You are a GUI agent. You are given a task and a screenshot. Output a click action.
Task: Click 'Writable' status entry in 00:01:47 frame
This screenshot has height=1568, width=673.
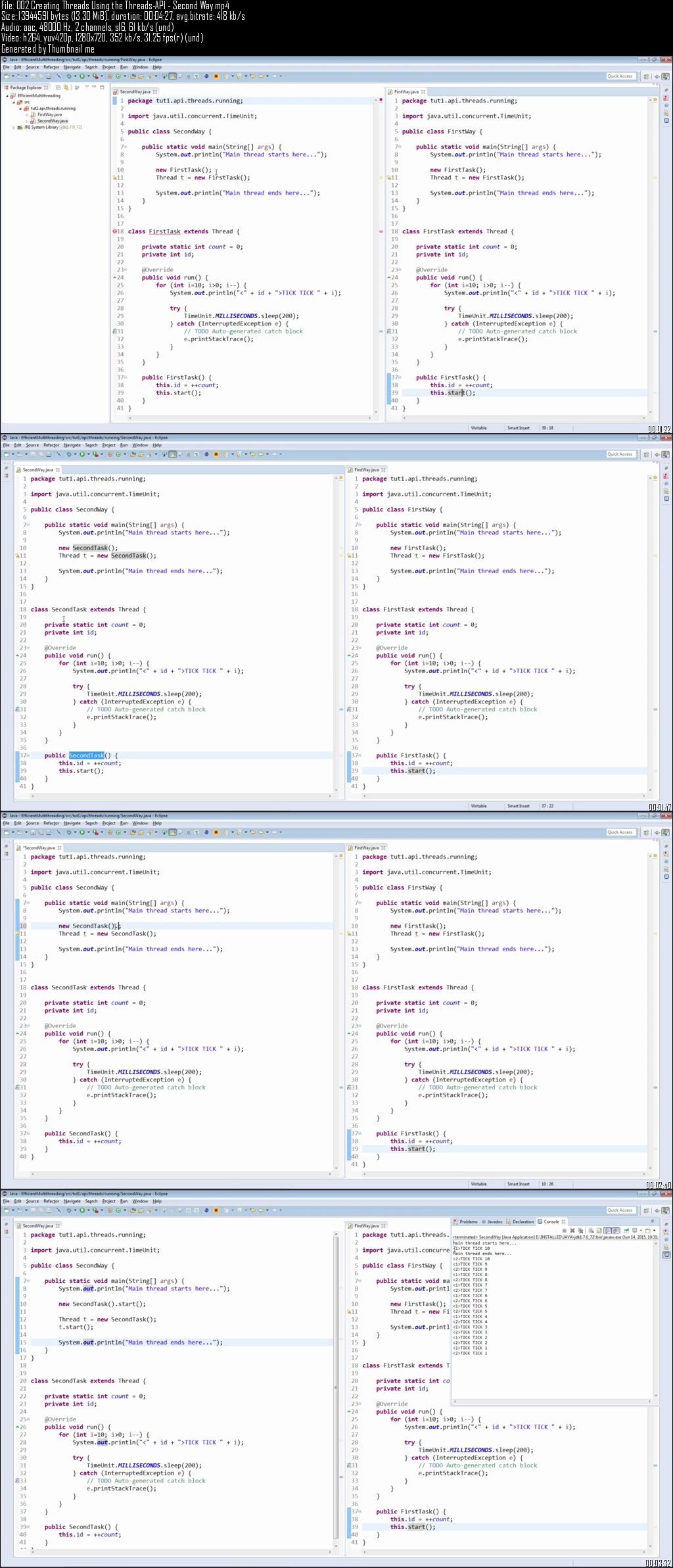coord(479,806)
